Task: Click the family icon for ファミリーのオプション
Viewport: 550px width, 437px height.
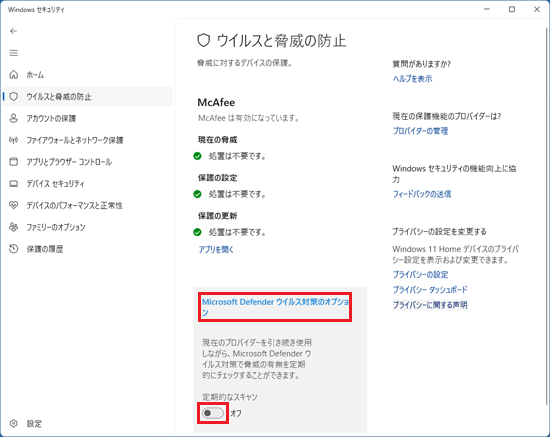Action: (13, 227)
